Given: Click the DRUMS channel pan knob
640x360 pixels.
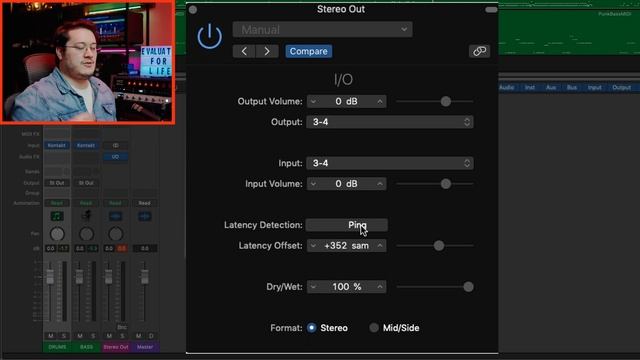Looking at the screenshot, I should 57,234.
